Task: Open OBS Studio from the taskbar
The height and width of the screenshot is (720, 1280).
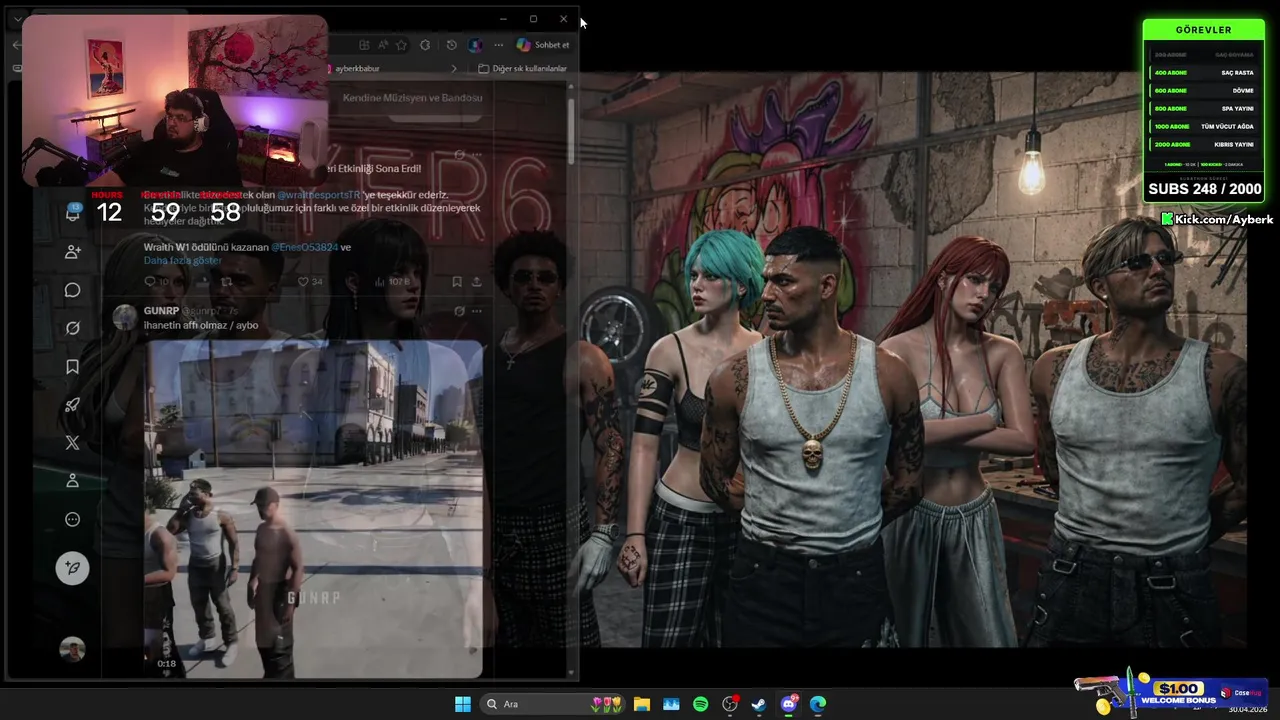Action: tap(730, 704)
